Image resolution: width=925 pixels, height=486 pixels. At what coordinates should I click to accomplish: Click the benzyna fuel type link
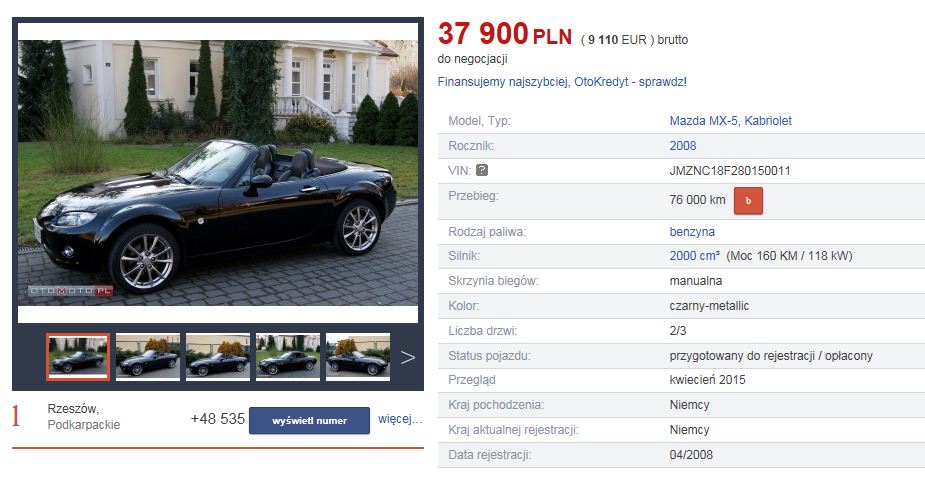pos(692,232)
